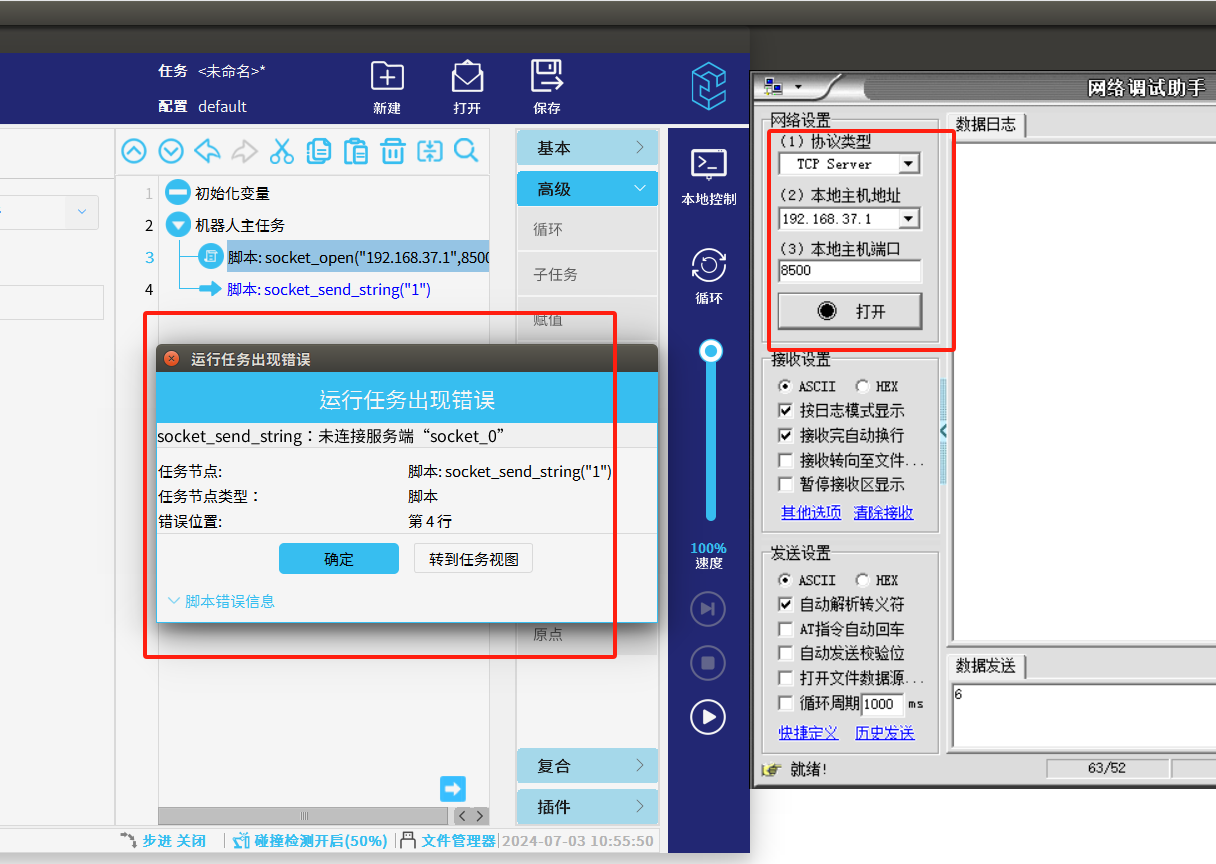Screen dimensions: 1216x864
Task: Click the magnifier search icon in toolbar
Action: click(466, 151)
